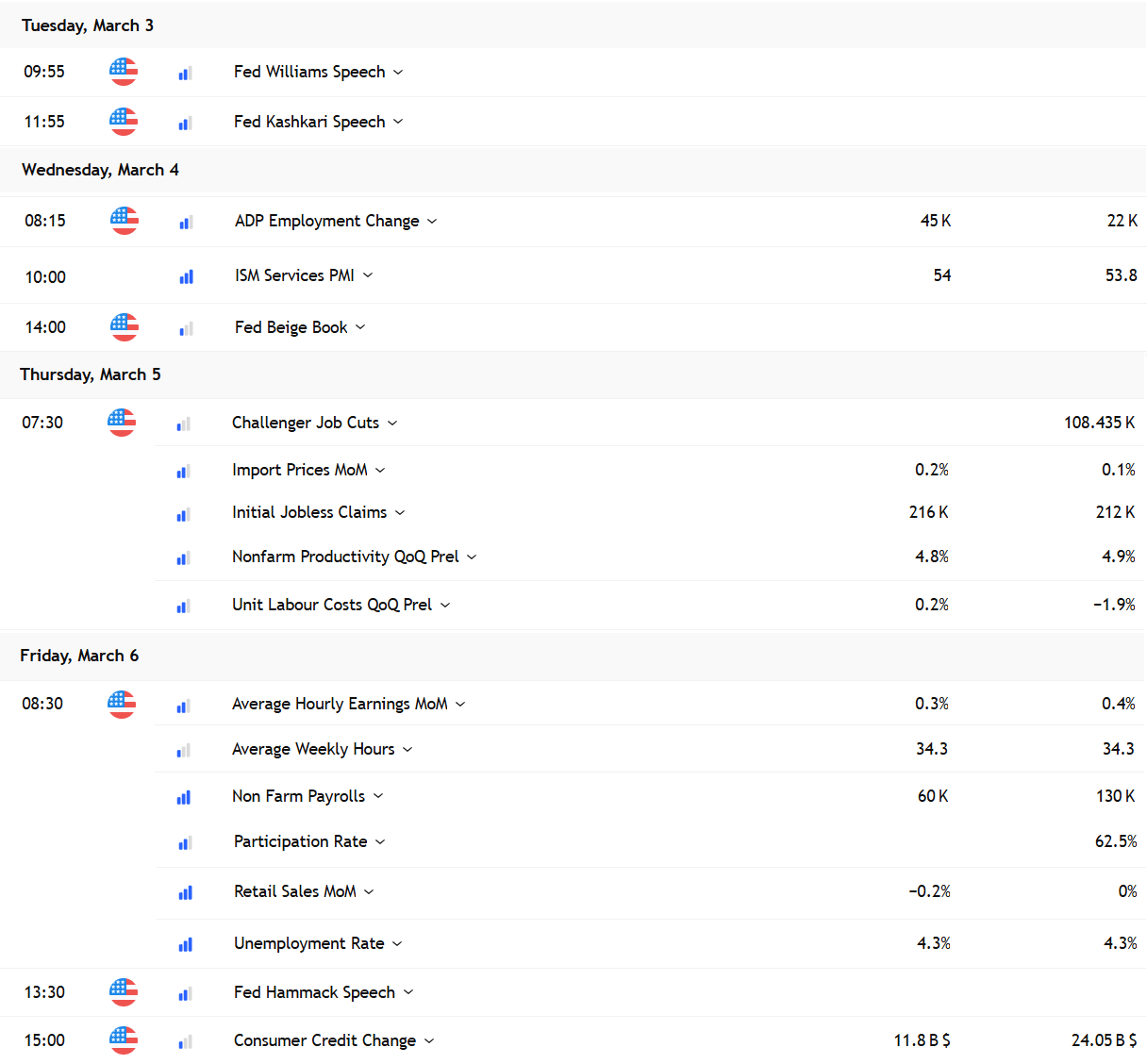The image size is (1147, 1064).
Task: Click the US flag in the 11:55 Kashkari row
Action: click(x=124, y=122)
